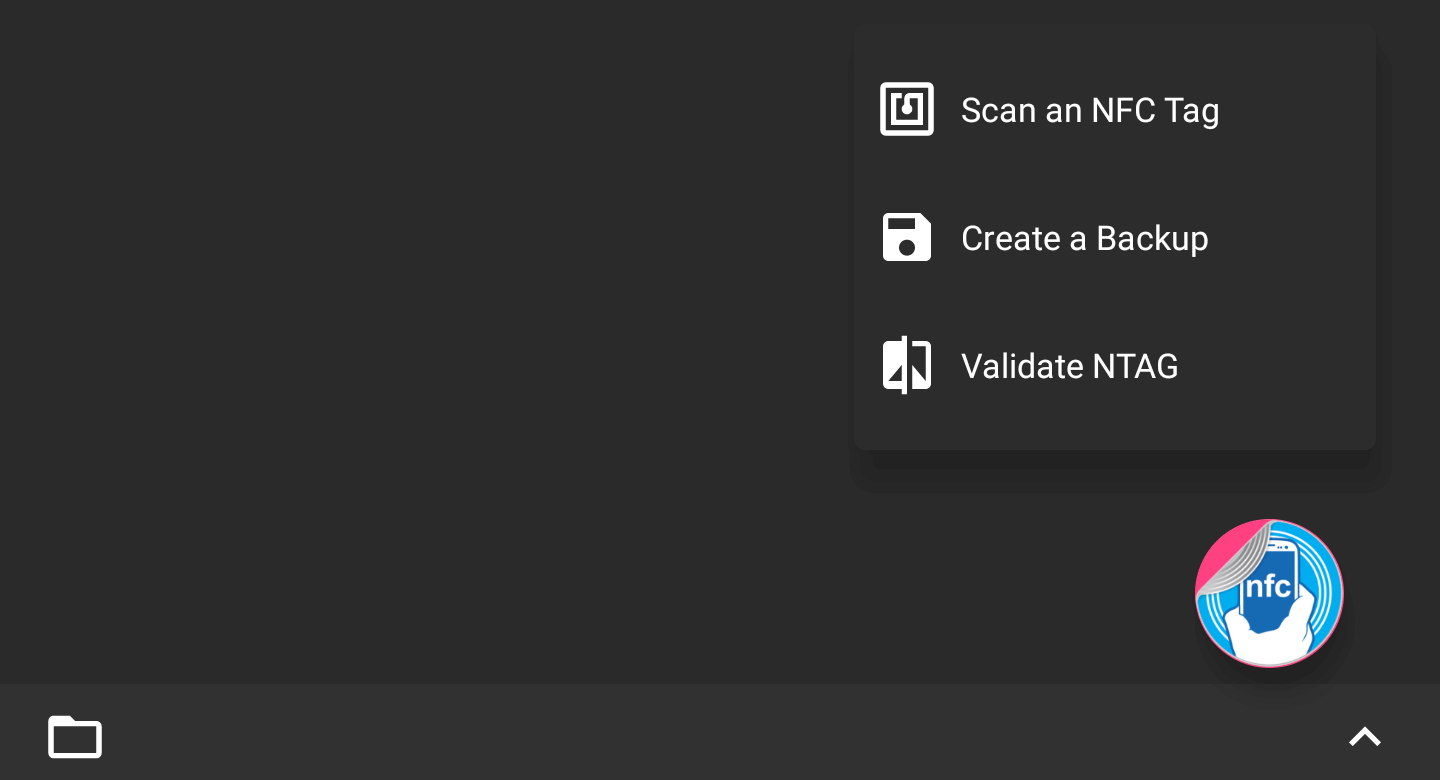Show the bottom sheet using the caret arrow
Image resolution: width=1440 pixels, height=780 pixels.
[x=1364, y=737]
